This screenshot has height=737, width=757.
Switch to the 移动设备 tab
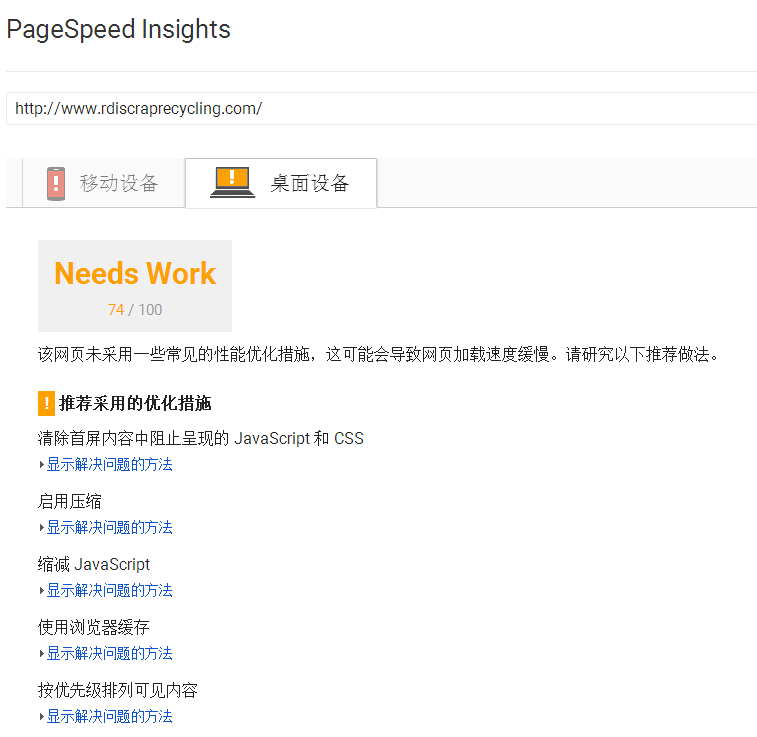tap(103, 183)
